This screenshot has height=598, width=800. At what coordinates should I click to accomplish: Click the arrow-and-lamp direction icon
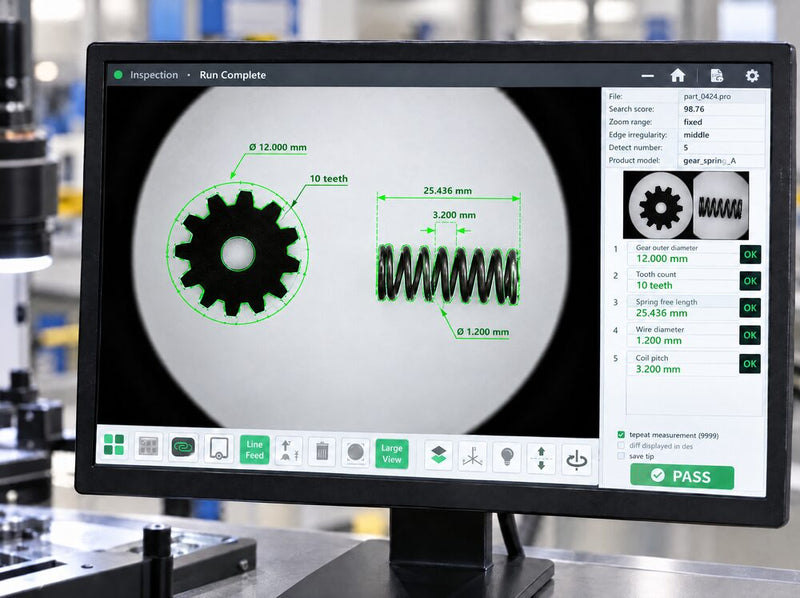coord(288,451)
